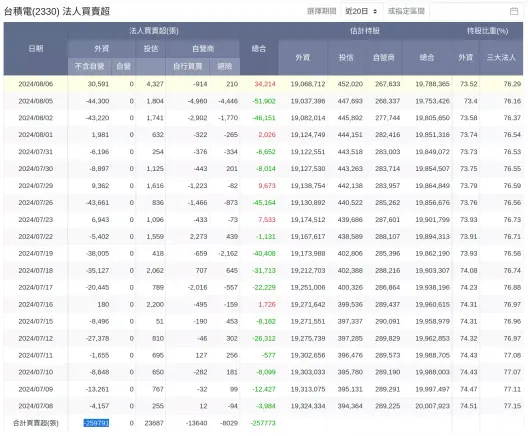Click date 2024/07/11 row

[36, 356]
